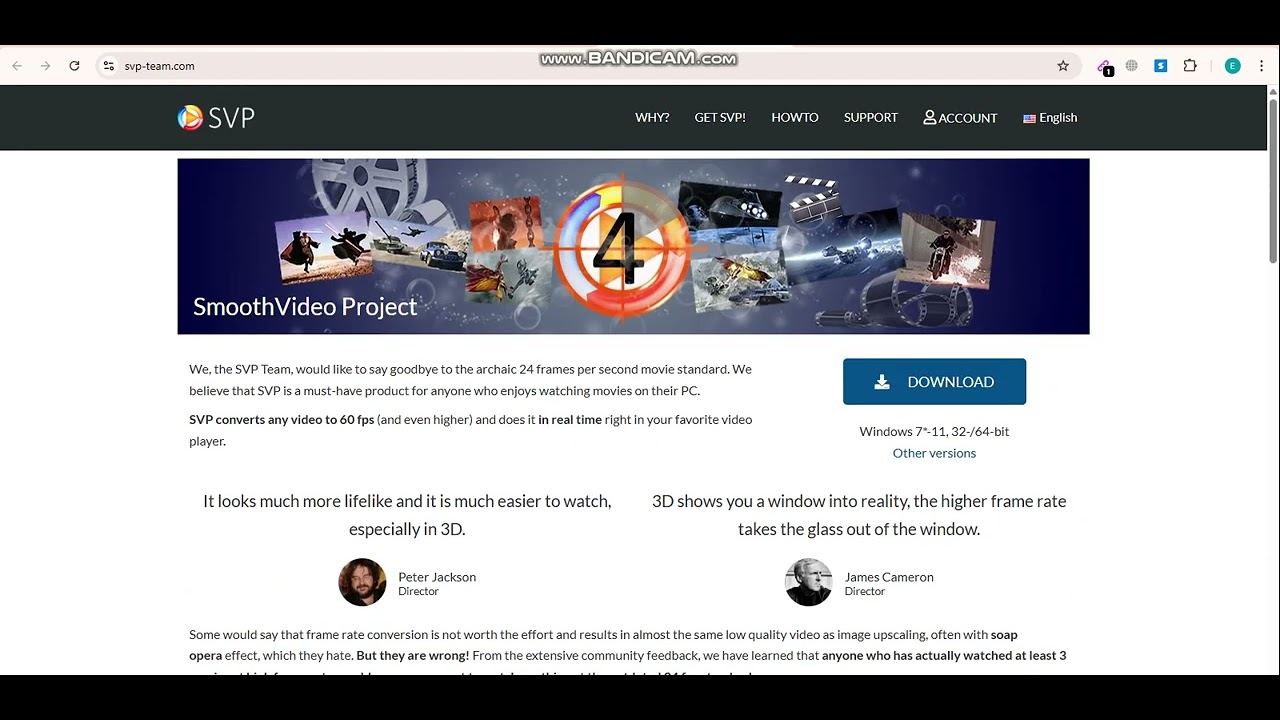Bookmark this page with the star icon
The height and width of the screenshot is (720, 1280).
1063,66
